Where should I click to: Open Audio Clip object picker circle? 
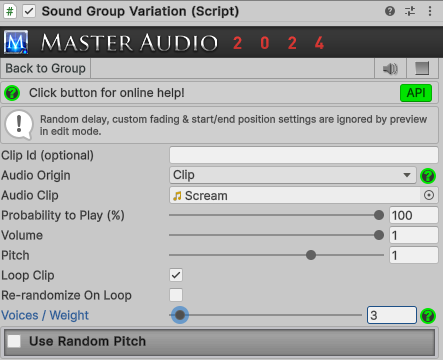point(429,195)
